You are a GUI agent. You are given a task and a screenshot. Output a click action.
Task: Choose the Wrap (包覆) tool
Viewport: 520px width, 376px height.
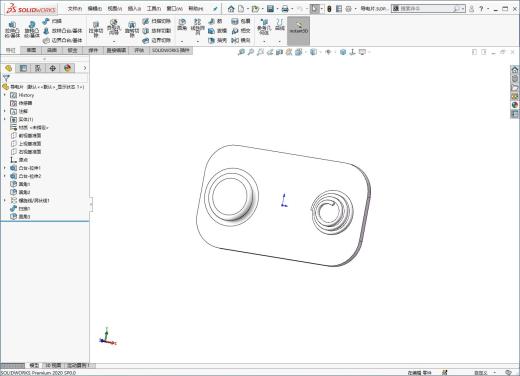click(x=241, y=21)
